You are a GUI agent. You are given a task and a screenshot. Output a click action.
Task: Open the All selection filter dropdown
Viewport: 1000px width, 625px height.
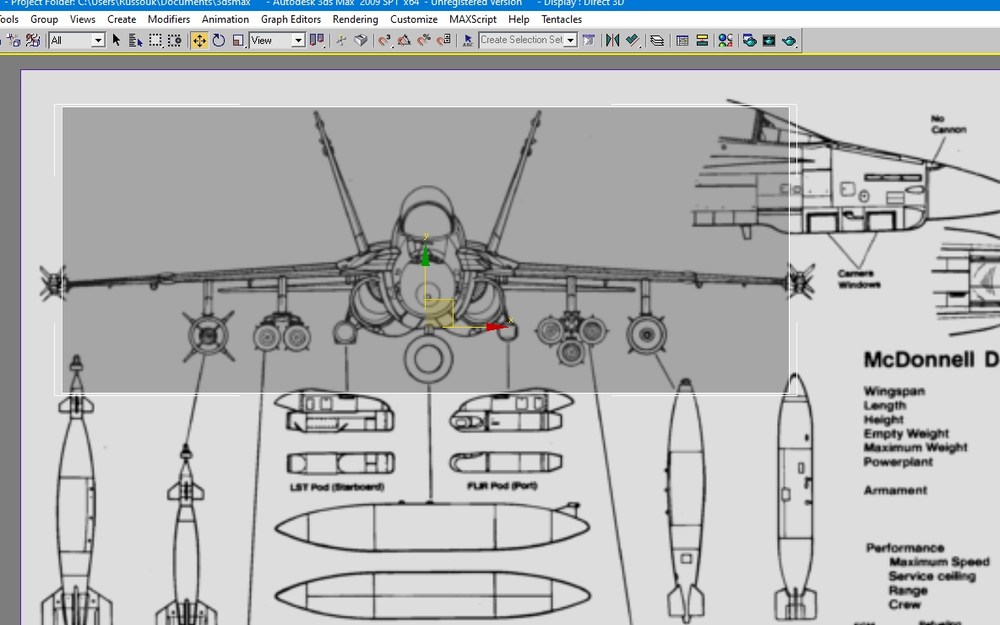point(77,40)
